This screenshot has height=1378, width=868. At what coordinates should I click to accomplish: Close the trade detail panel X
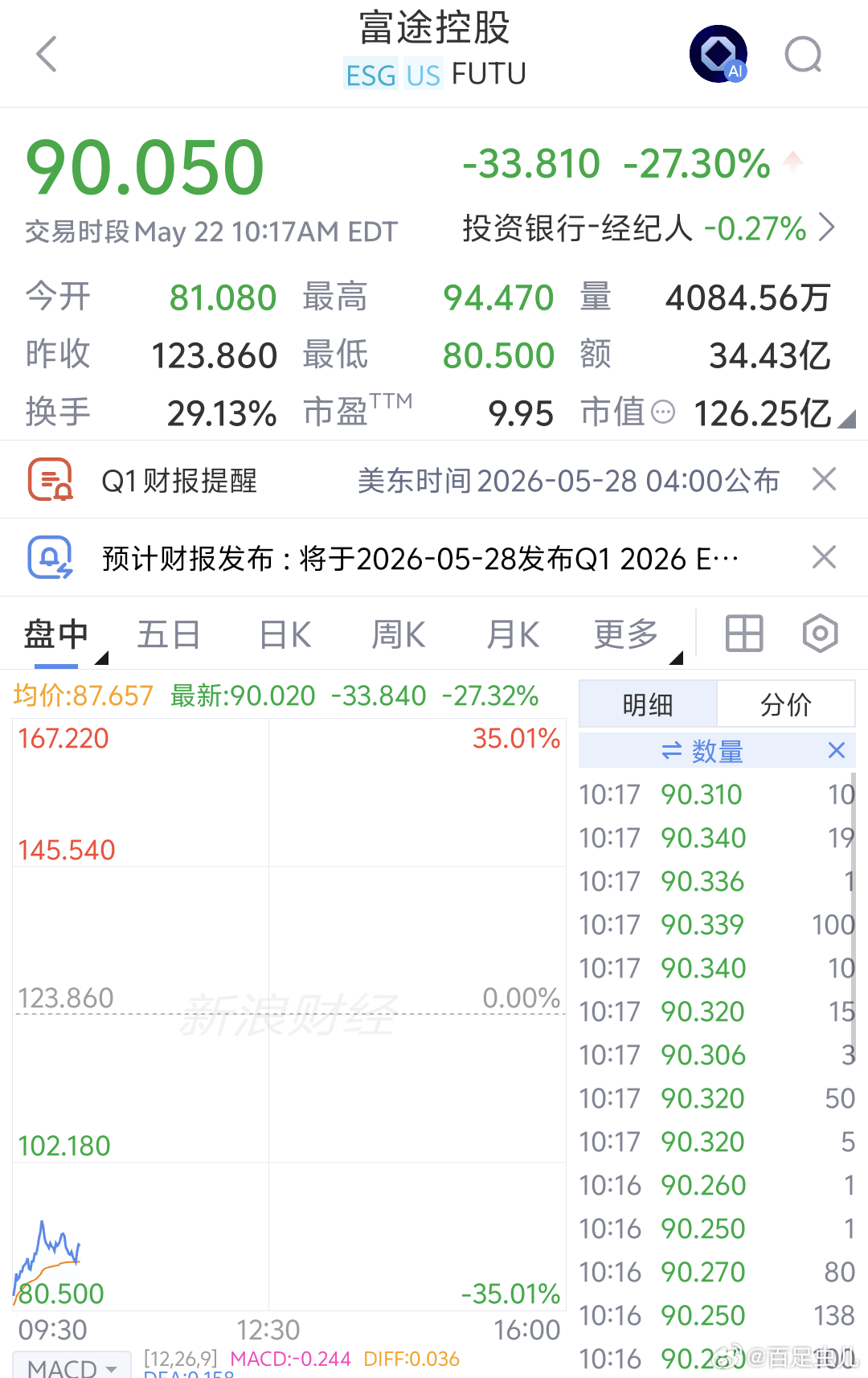pyautogui.click(x=837, y=750)
